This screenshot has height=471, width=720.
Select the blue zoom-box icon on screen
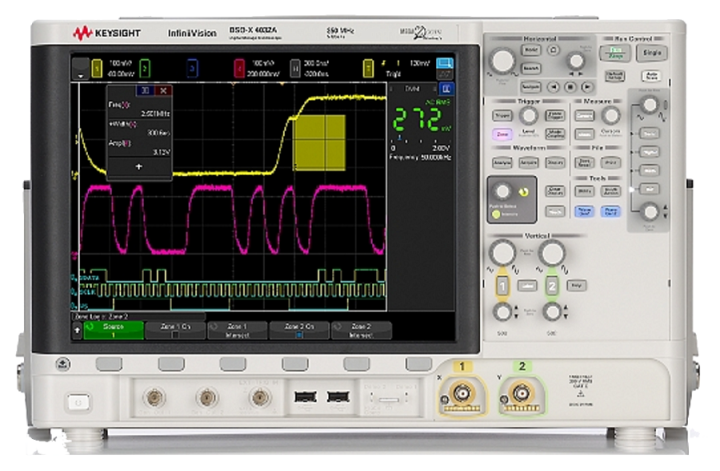444,63
